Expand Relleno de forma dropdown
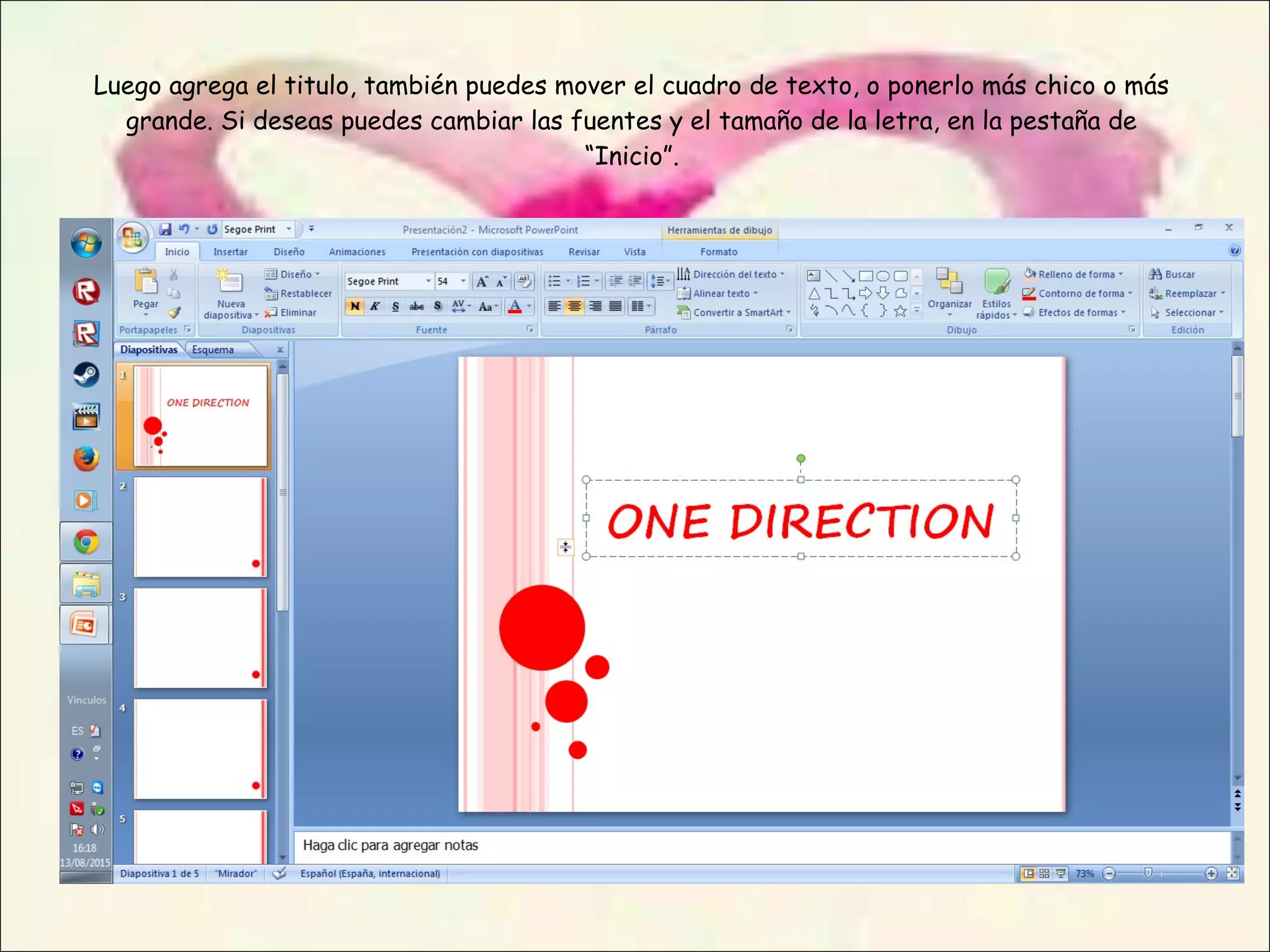 click(1121, 274)
